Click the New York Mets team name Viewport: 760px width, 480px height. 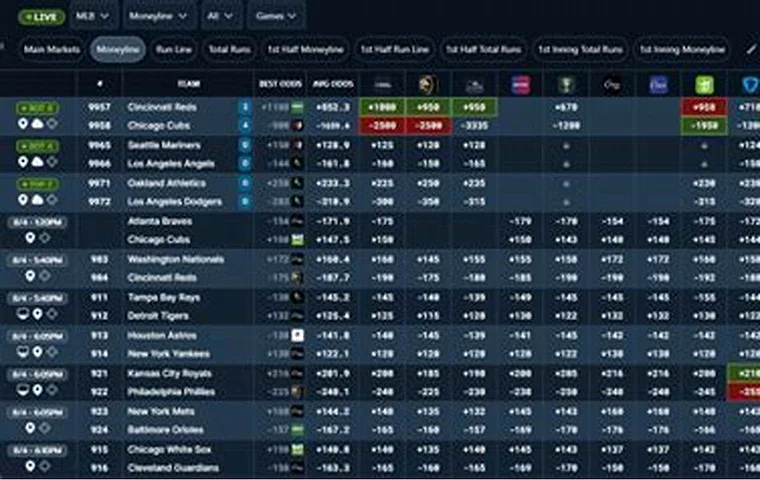tap(160, 411)
